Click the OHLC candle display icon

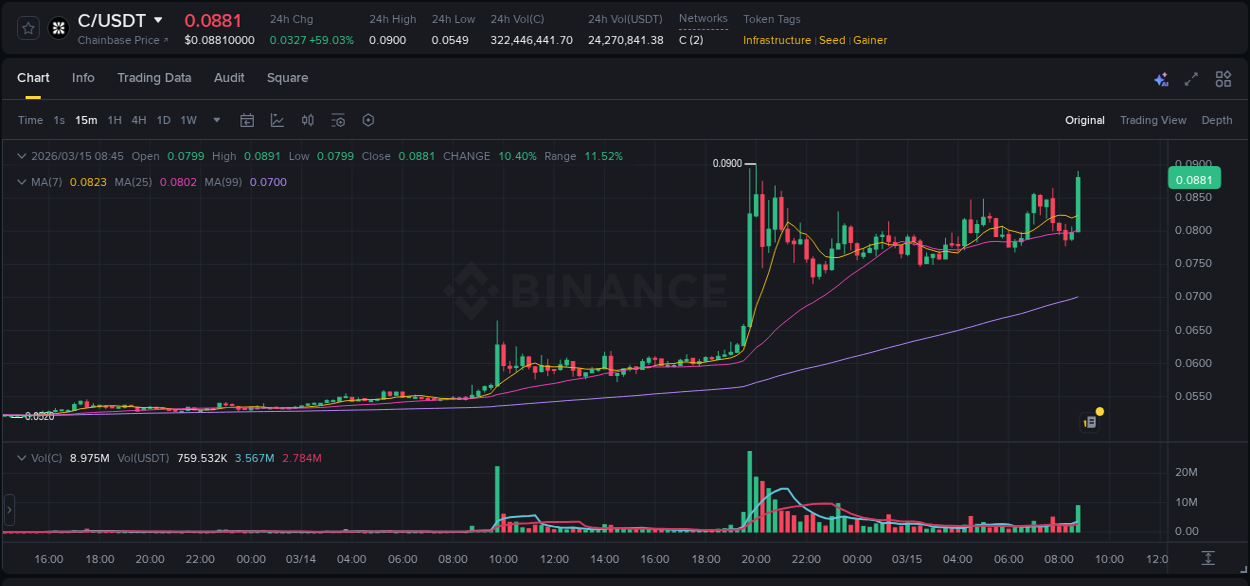307,120
